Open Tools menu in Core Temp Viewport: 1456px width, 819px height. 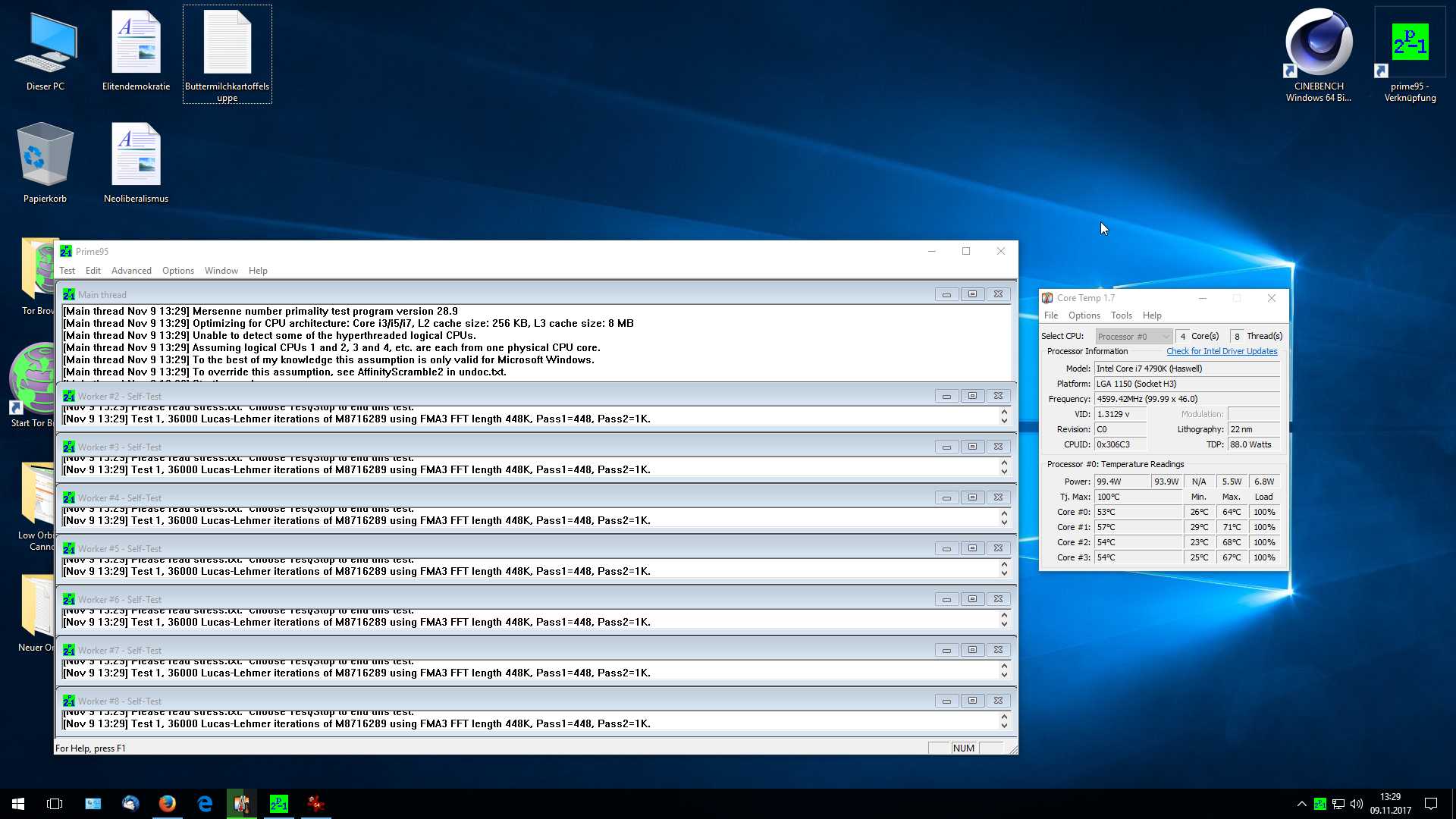click(1121, 315)
